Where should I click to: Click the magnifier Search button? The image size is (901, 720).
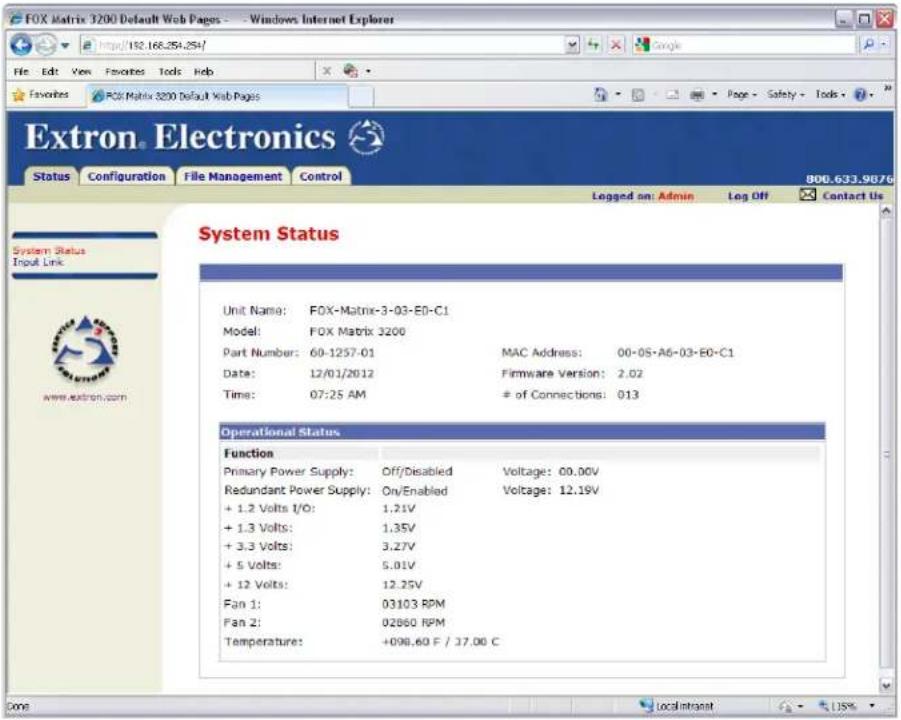(x=869, y=45)
